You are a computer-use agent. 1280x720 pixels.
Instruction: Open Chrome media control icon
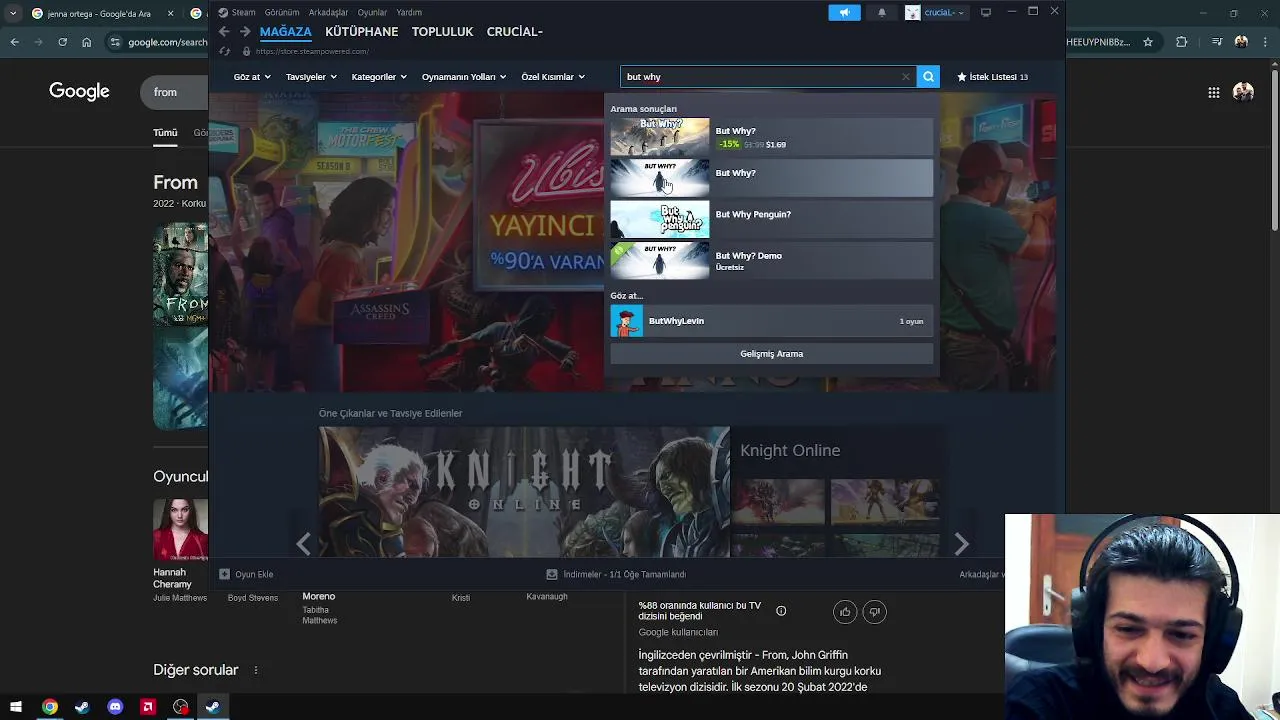pyautogui.click(x=1217, y=42)
